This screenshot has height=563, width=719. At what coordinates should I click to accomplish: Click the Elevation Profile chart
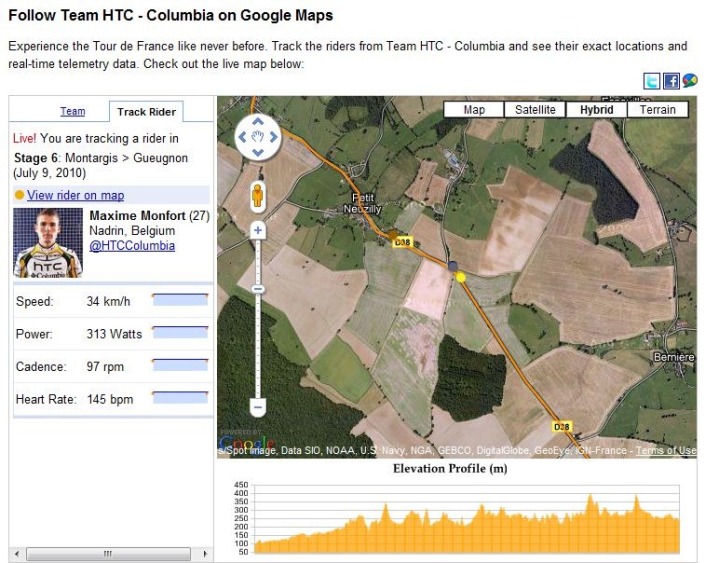466,518
